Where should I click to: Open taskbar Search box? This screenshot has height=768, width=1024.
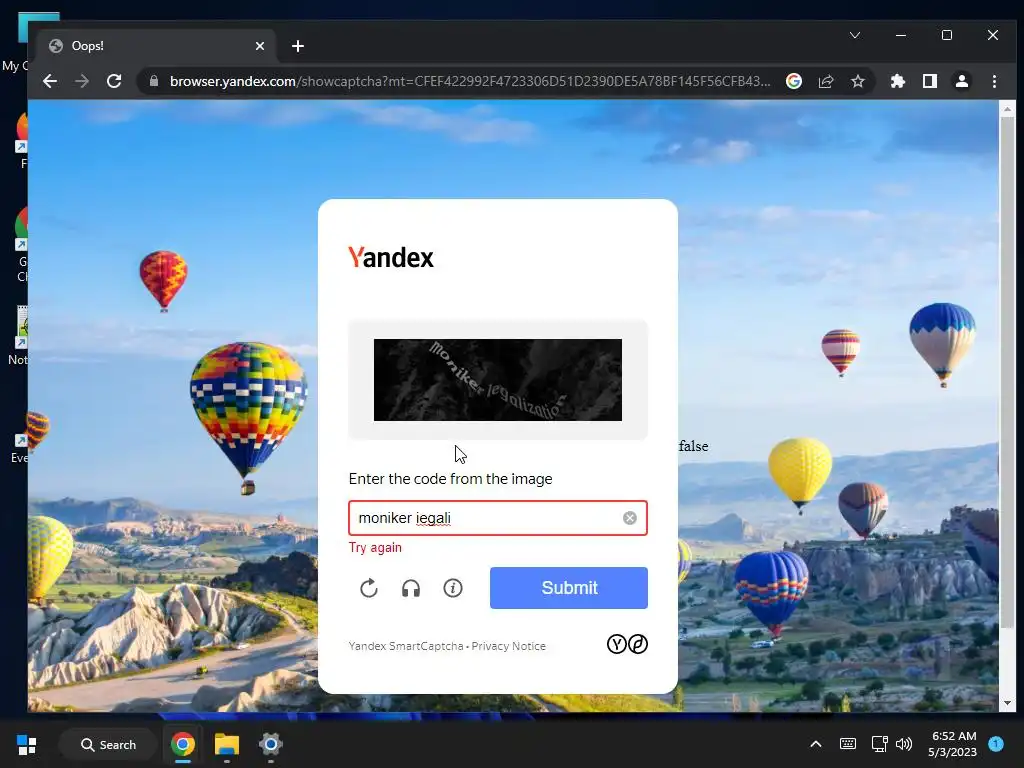tap(108, 744)
